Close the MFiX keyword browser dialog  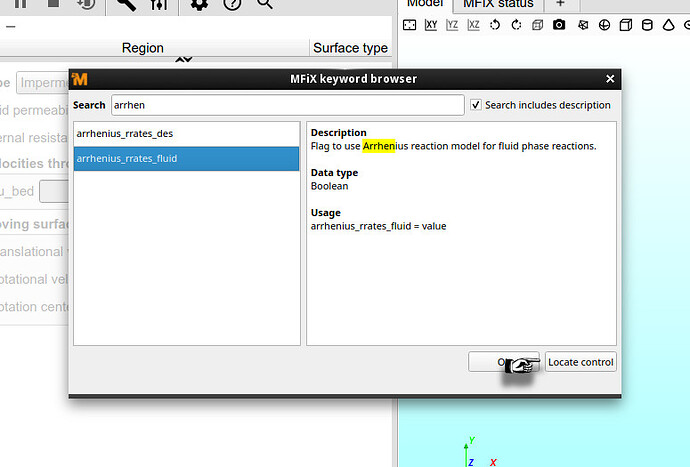click(610, 79)
